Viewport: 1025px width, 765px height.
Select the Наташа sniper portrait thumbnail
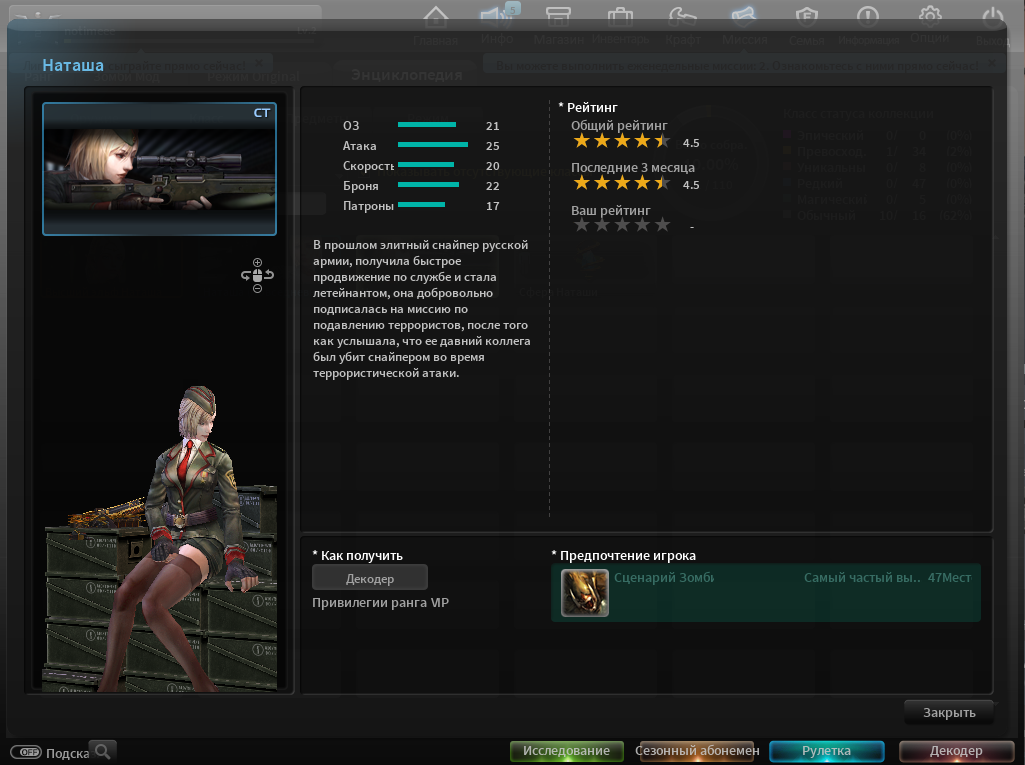click(160, 169)
